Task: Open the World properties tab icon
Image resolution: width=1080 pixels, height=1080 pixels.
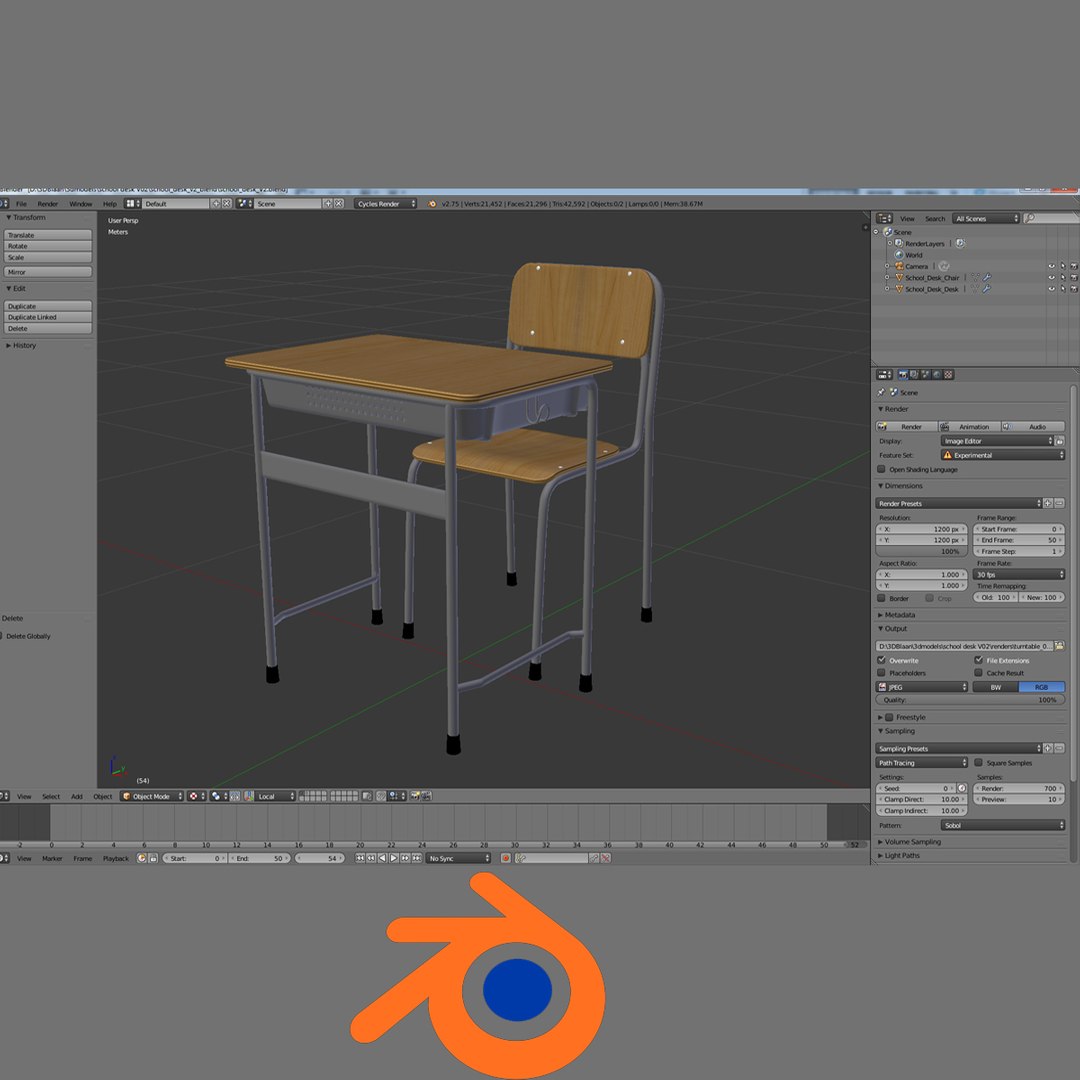Action: coord(937,375)
